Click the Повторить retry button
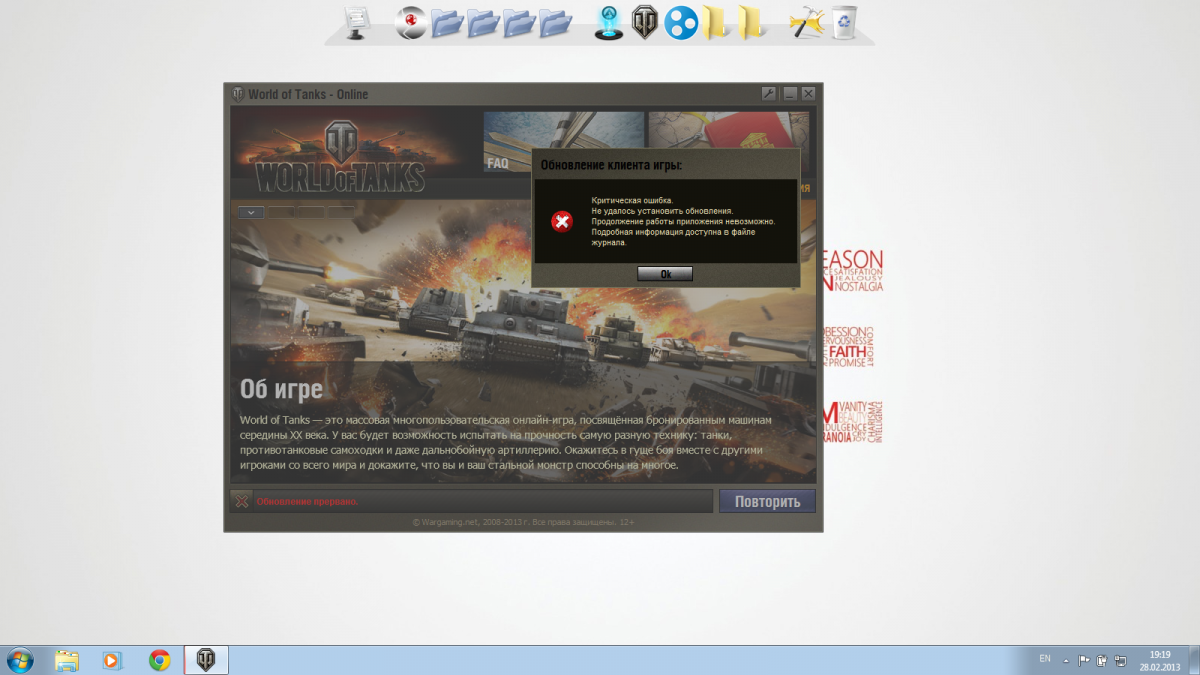Image resolution: width=1200 pixels, height=675 pixels. click(767, 501)
